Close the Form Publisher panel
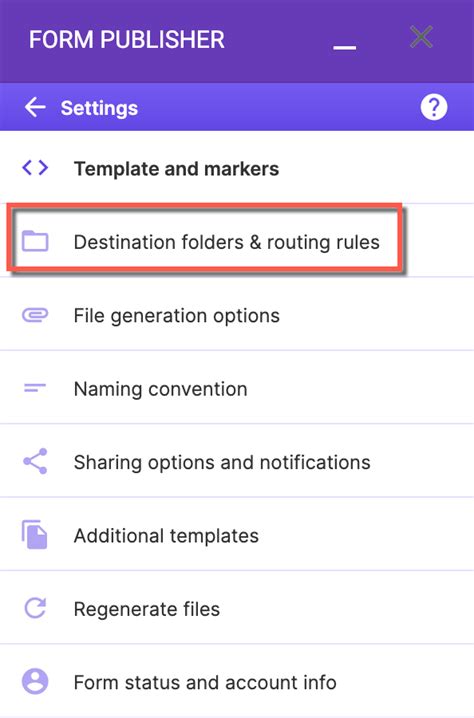Screen dimensions: 474x718 click(x=421, y=37)
